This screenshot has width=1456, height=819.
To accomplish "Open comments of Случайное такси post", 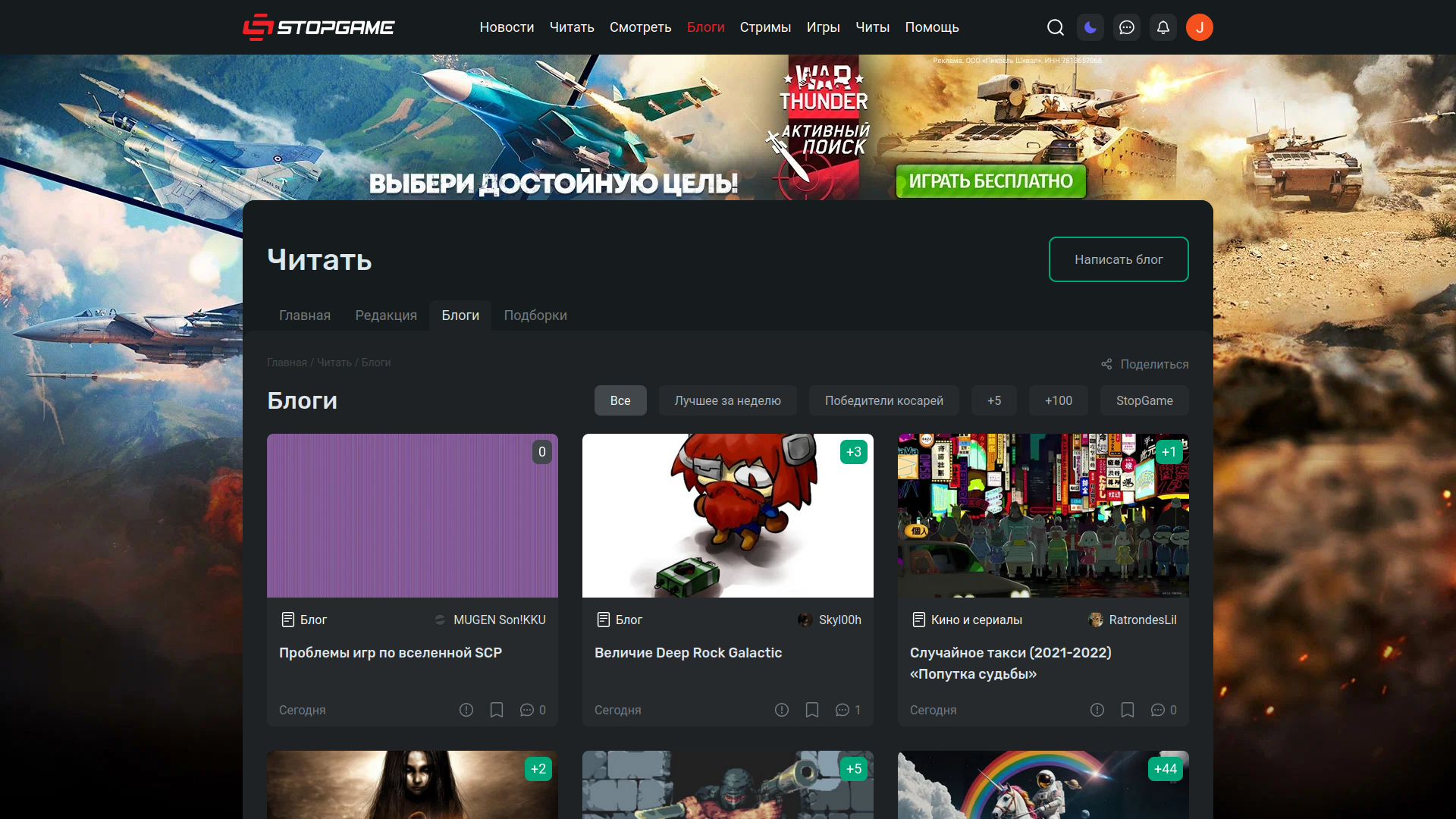I will 1163,710.
